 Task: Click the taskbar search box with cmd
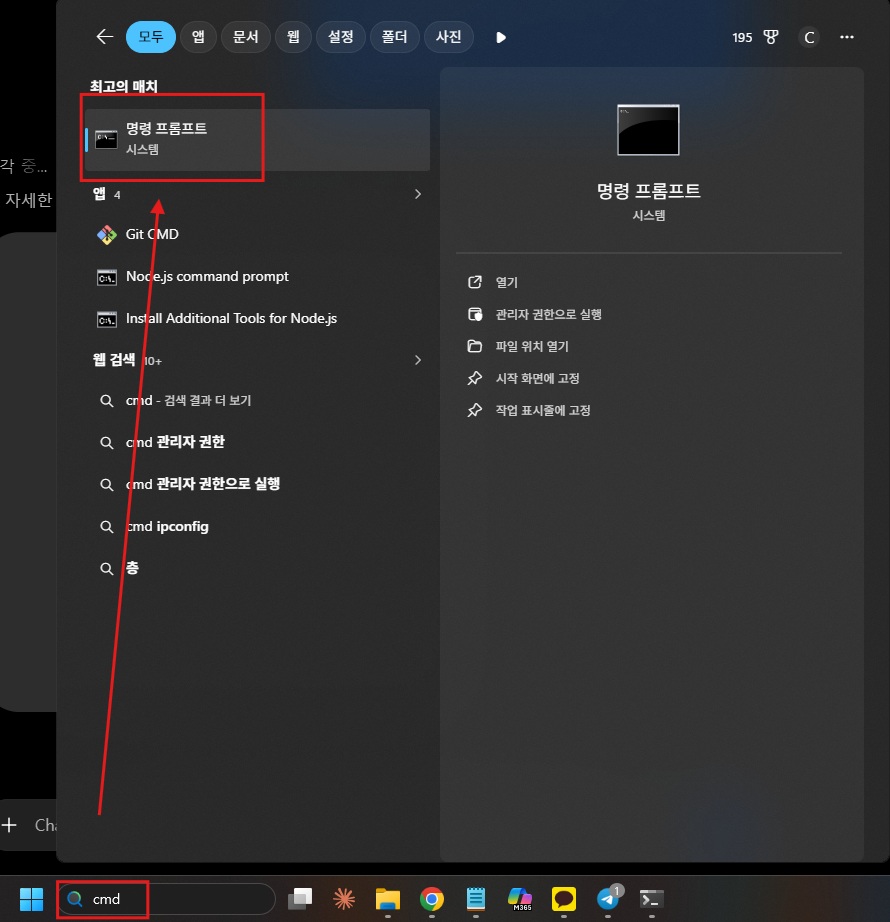pyautogui.click(x=167, y=898)
